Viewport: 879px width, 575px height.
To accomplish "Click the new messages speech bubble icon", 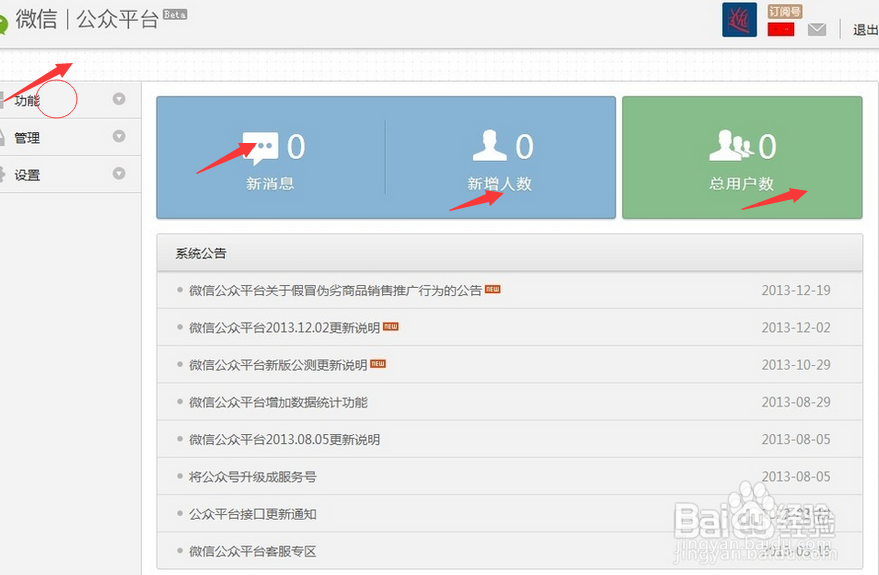I will point(260,148).
